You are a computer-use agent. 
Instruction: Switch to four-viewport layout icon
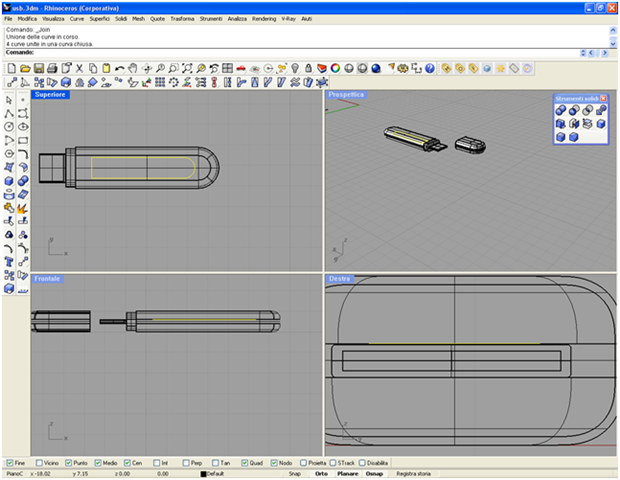pyautogui.click(x=227, y=68)
